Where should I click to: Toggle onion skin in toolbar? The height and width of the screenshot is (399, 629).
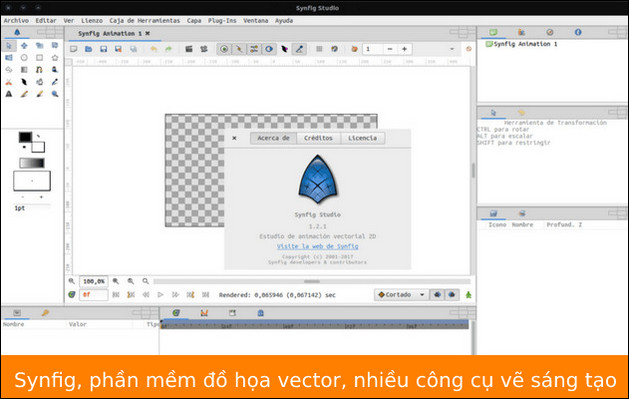[x=354, y=49]
